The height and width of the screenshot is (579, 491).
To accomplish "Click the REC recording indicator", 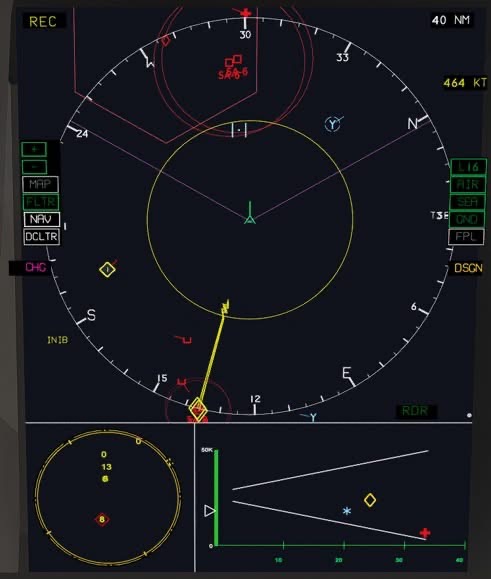I will (x=43, y=21).
